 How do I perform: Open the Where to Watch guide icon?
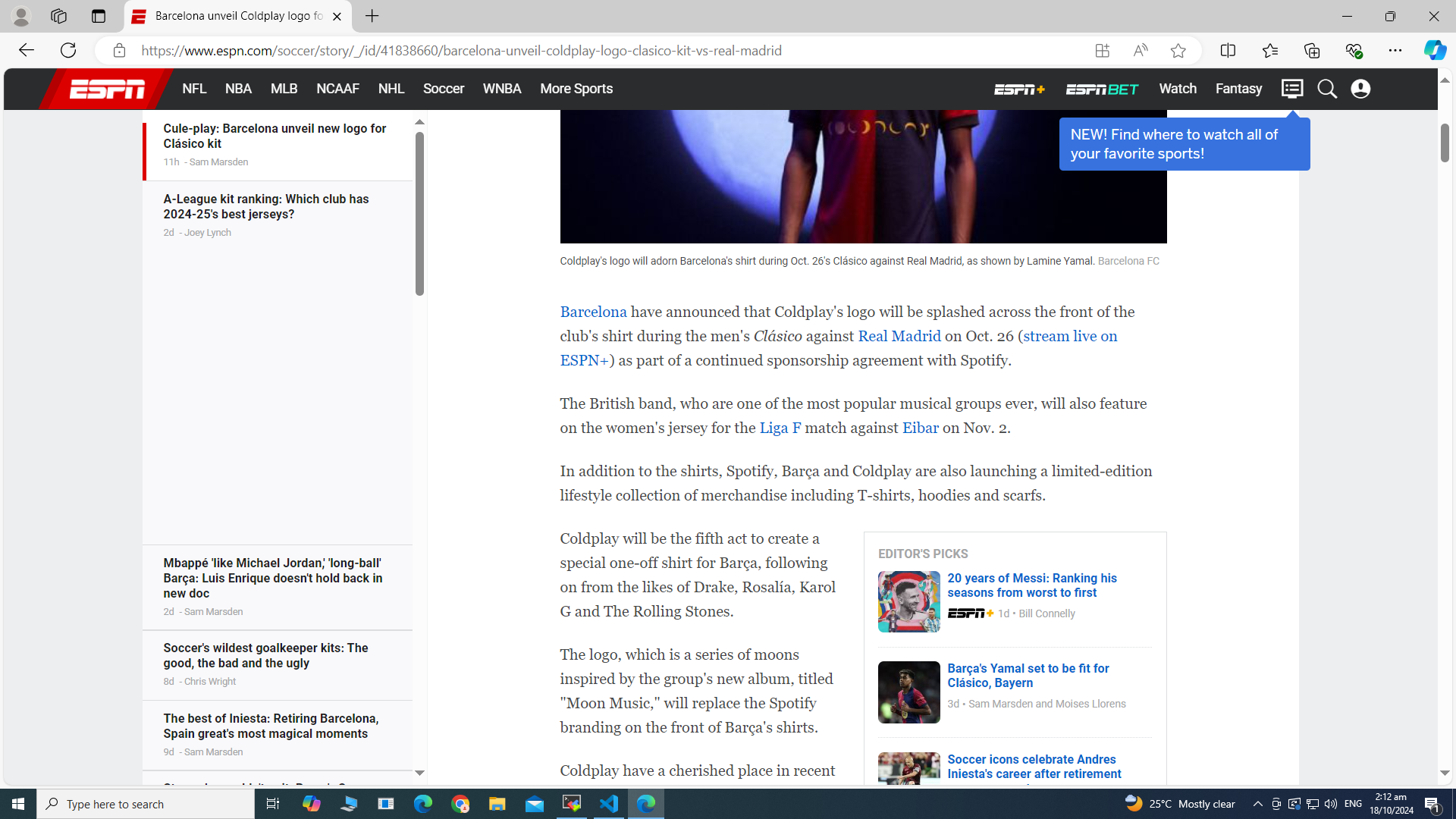[1292, 89]
